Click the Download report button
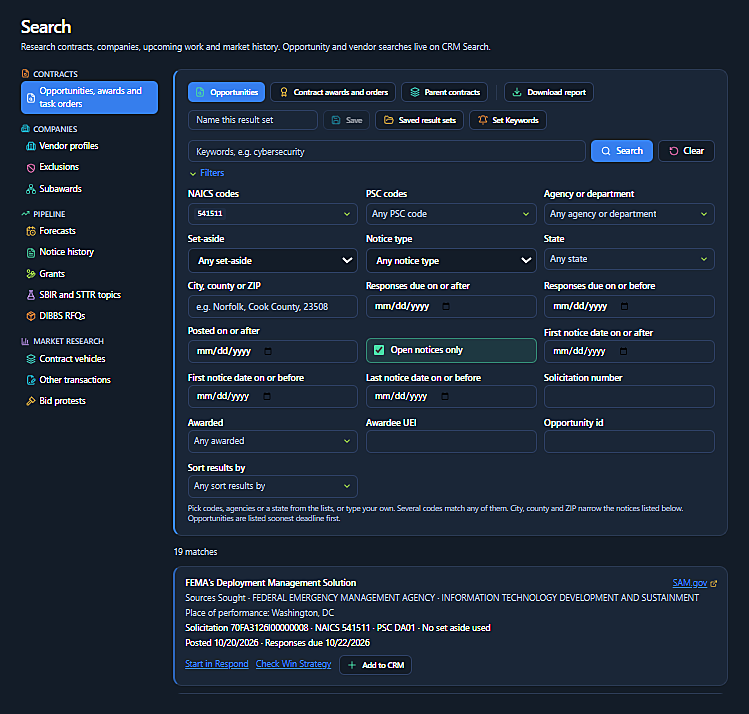749x714 pixels. tap(549, 92)
